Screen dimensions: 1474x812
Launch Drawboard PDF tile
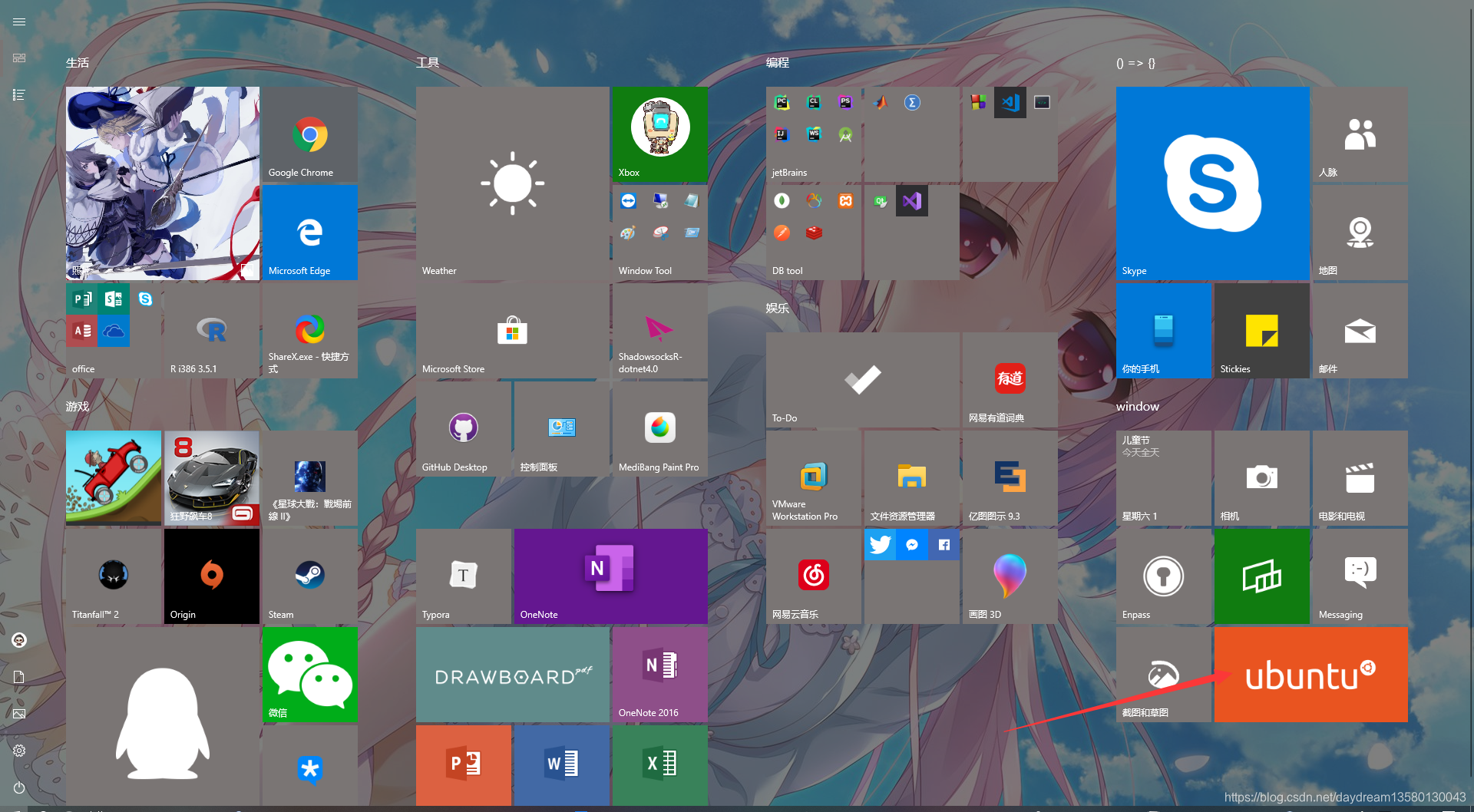point(513,675)
